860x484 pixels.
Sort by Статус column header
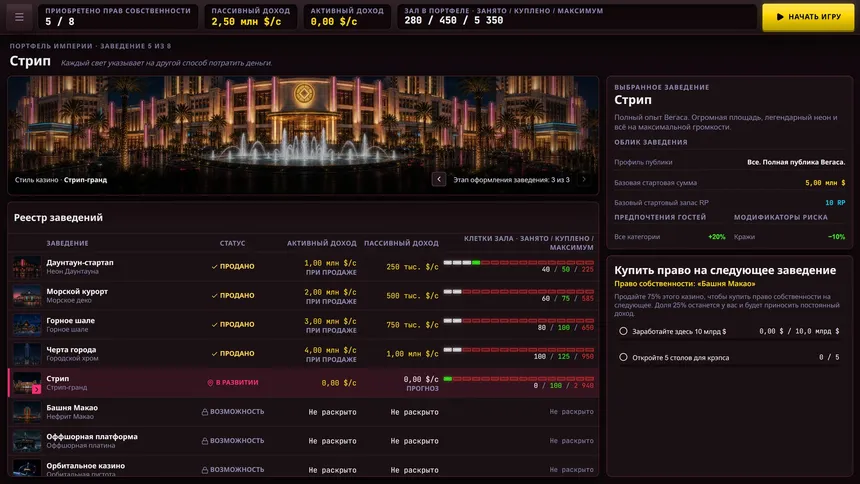(233, 243)
